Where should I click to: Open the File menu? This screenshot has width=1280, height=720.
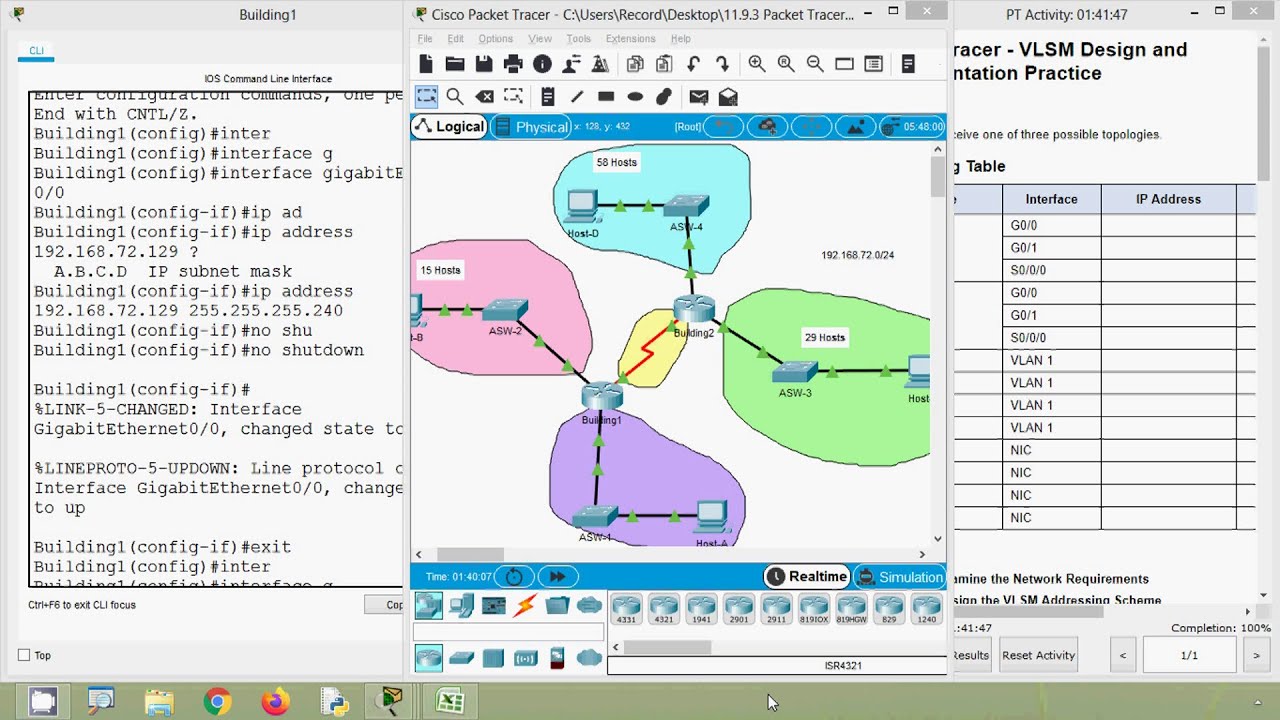click(425, 39)
